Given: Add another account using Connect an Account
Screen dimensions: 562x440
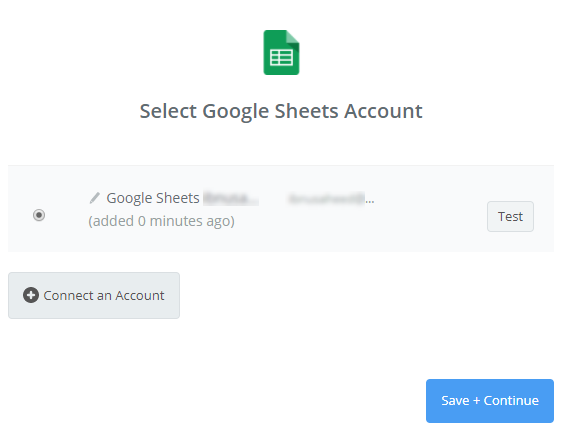Looking at the screenshot, I should (x=94, y=295).
